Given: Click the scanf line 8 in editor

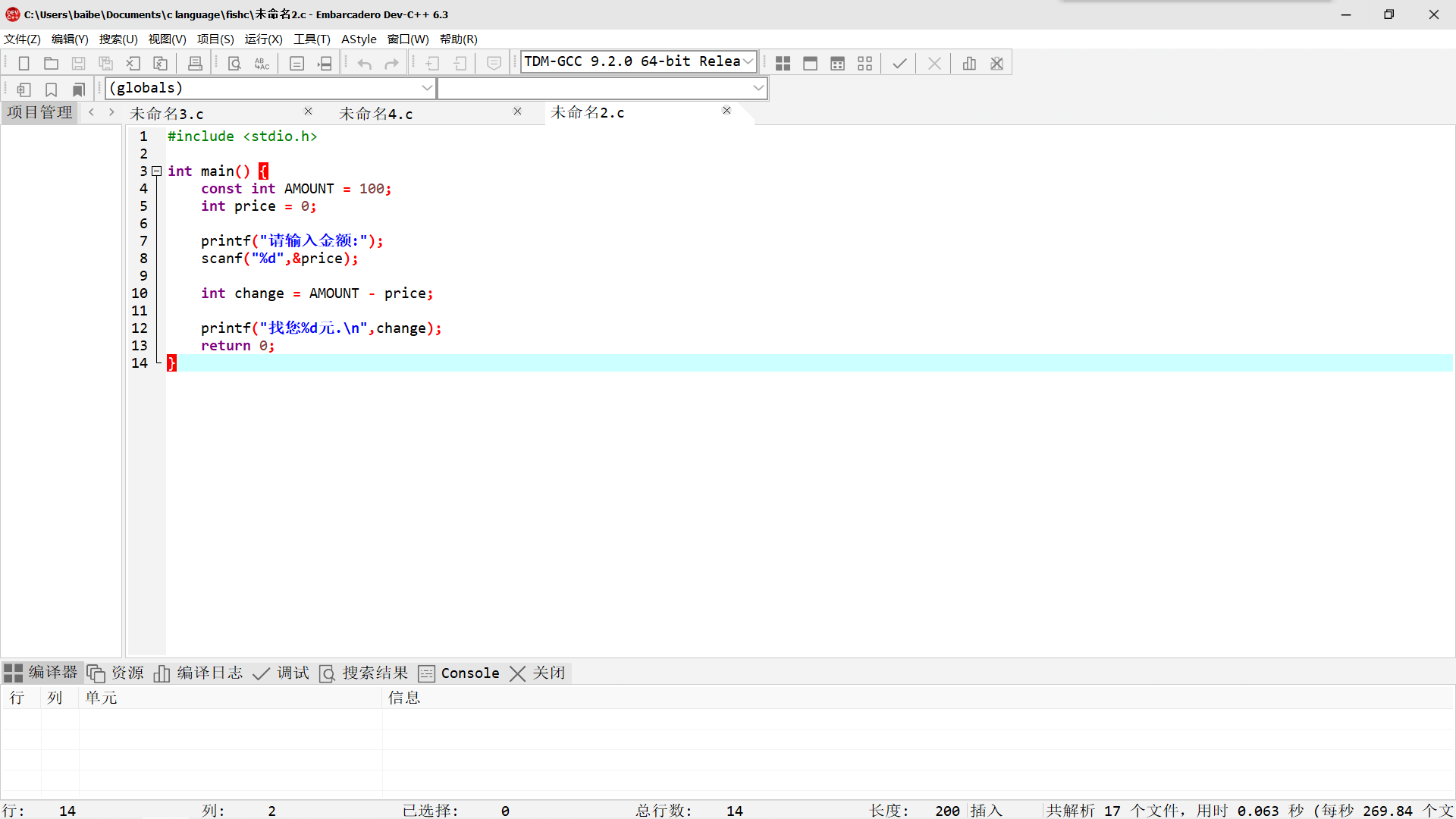Looking at the screenshot, I should (279, 259).
